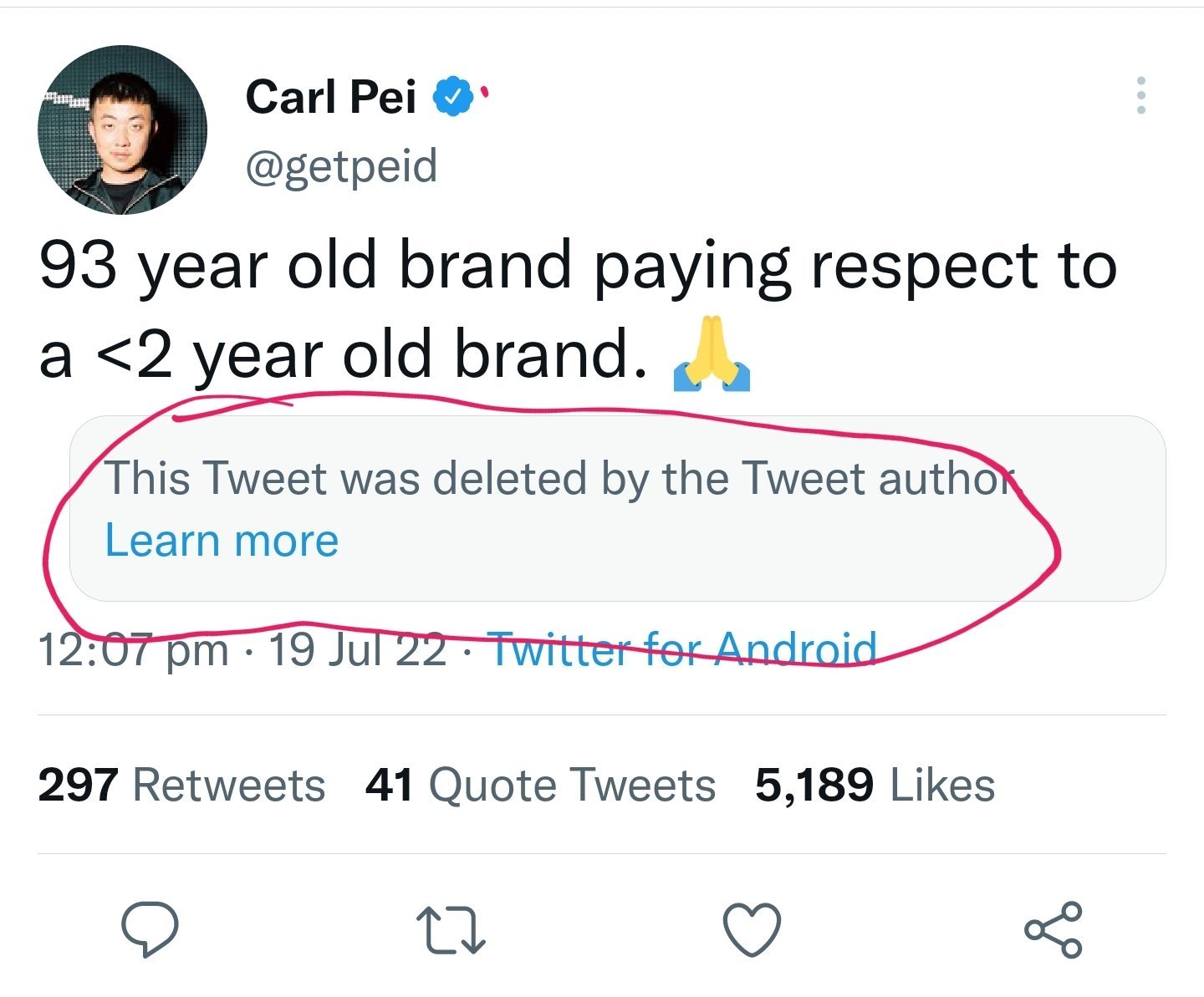The width and height of the screenshot is (1204, 997).
Task: Like the tweet with the heart icon
Action: (x=752, y=928)
